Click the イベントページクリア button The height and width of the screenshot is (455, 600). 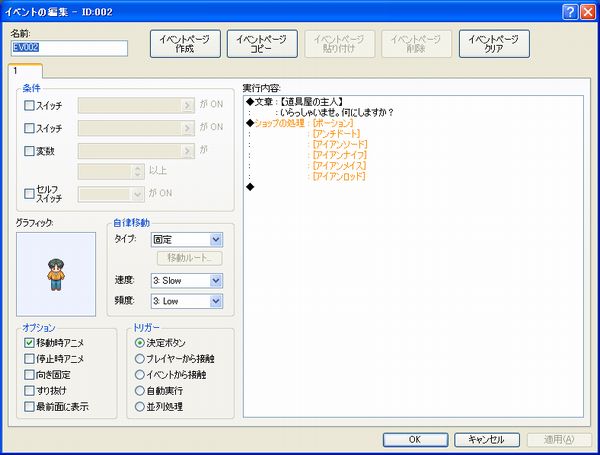pos(494,44)
